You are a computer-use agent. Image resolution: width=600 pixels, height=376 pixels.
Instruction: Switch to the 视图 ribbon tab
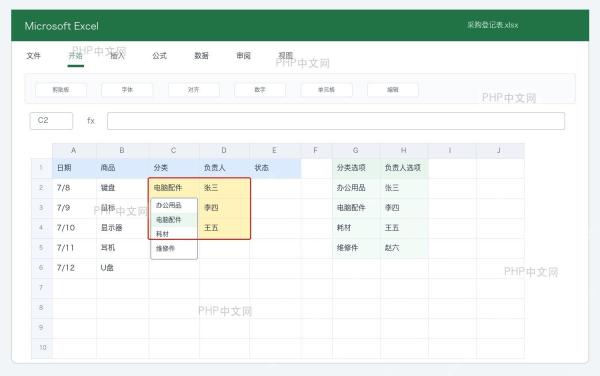tap(285, 56)
